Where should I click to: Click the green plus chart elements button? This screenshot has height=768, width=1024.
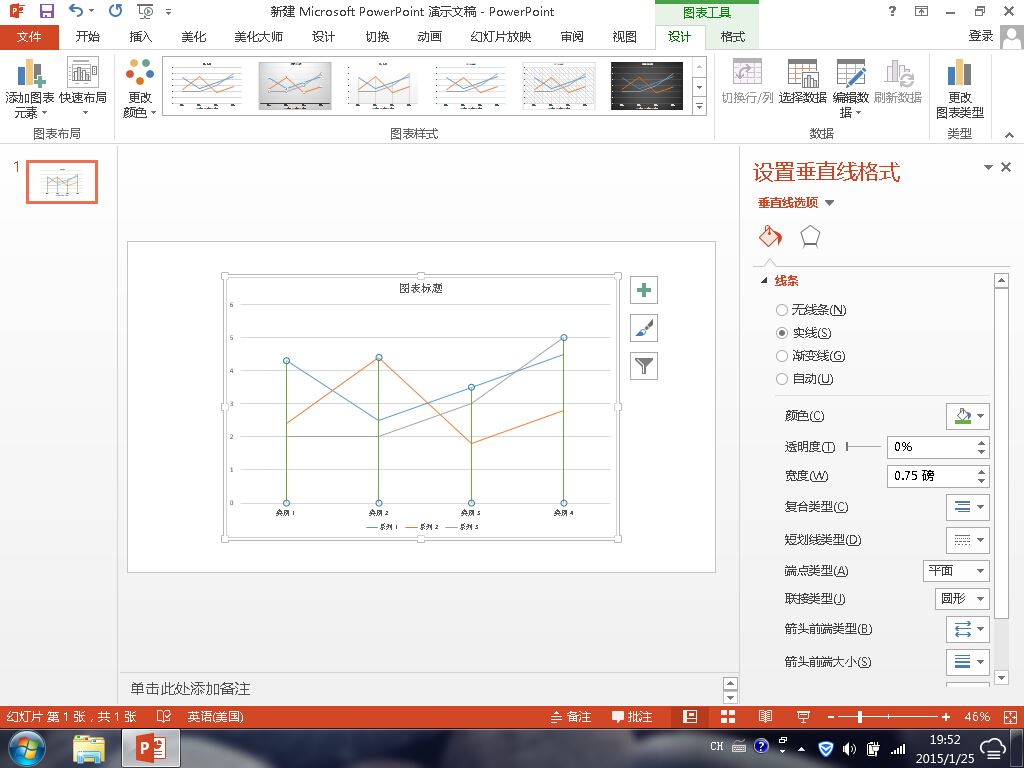[x=644, y=290]
